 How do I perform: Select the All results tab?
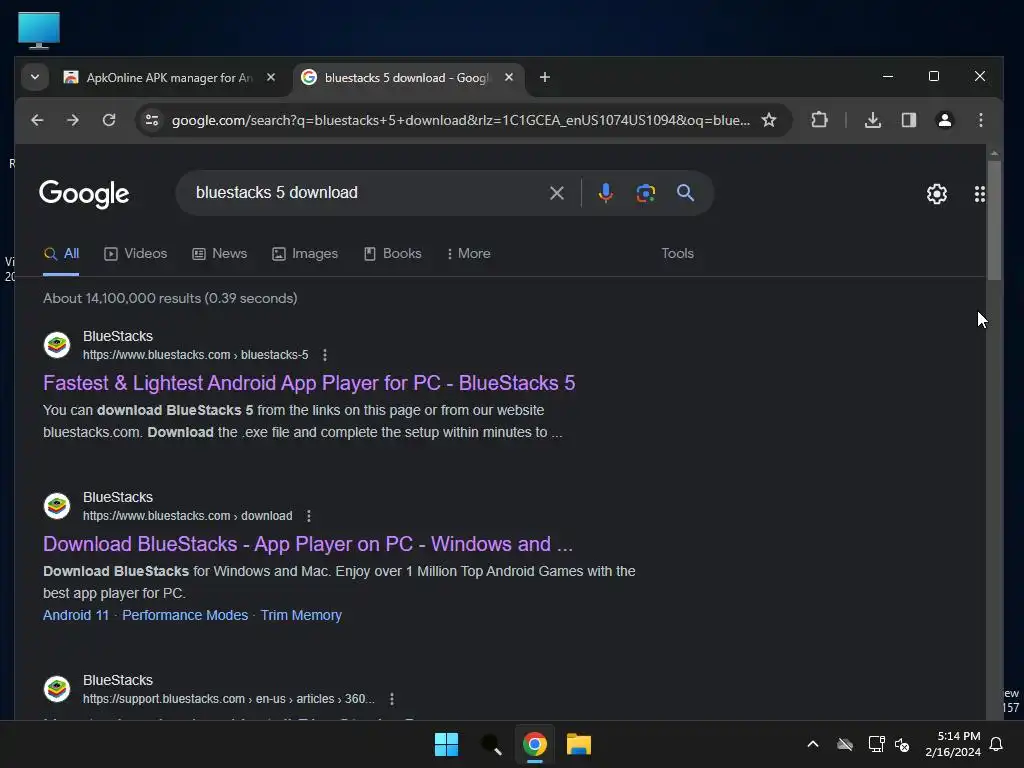click(61, 253)
